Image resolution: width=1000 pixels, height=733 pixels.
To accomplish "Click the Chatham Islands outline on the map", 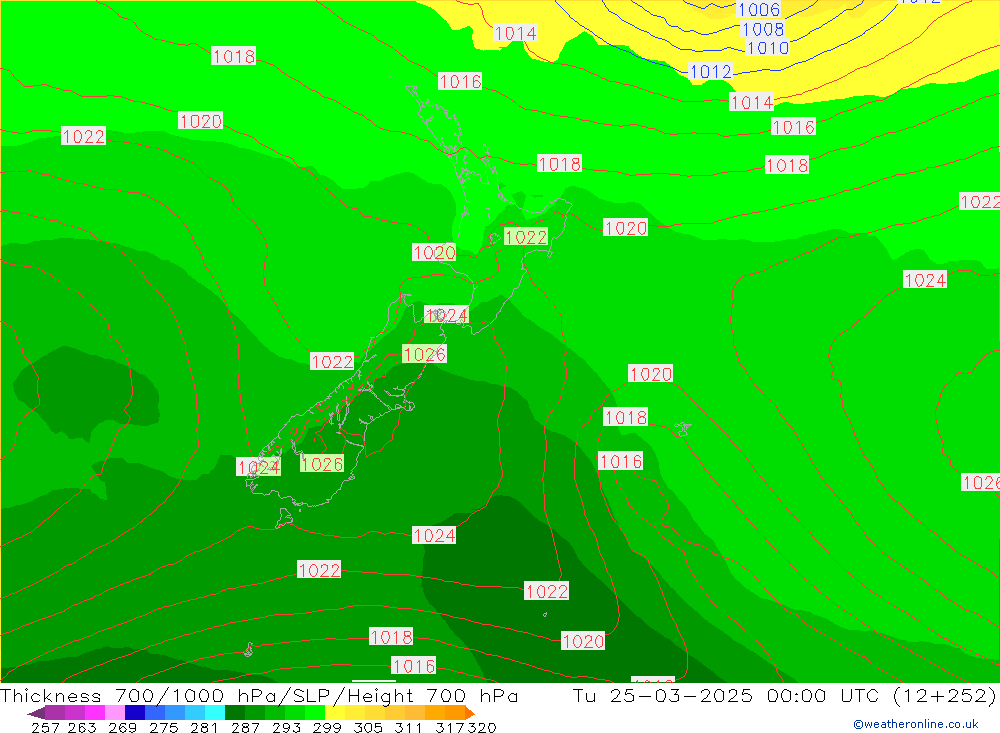I will click(683, 429).
